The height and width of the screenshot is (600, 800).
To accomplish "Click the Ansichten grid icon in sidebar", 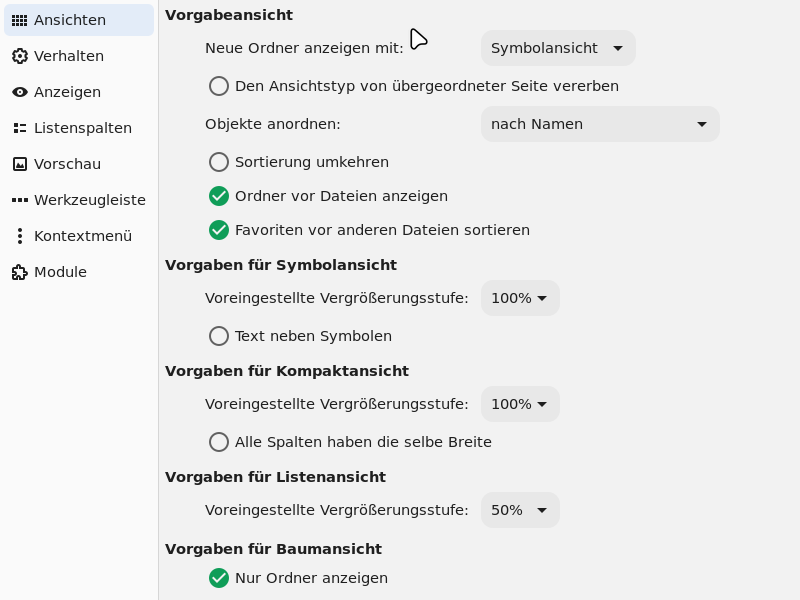I will (19, 20).
